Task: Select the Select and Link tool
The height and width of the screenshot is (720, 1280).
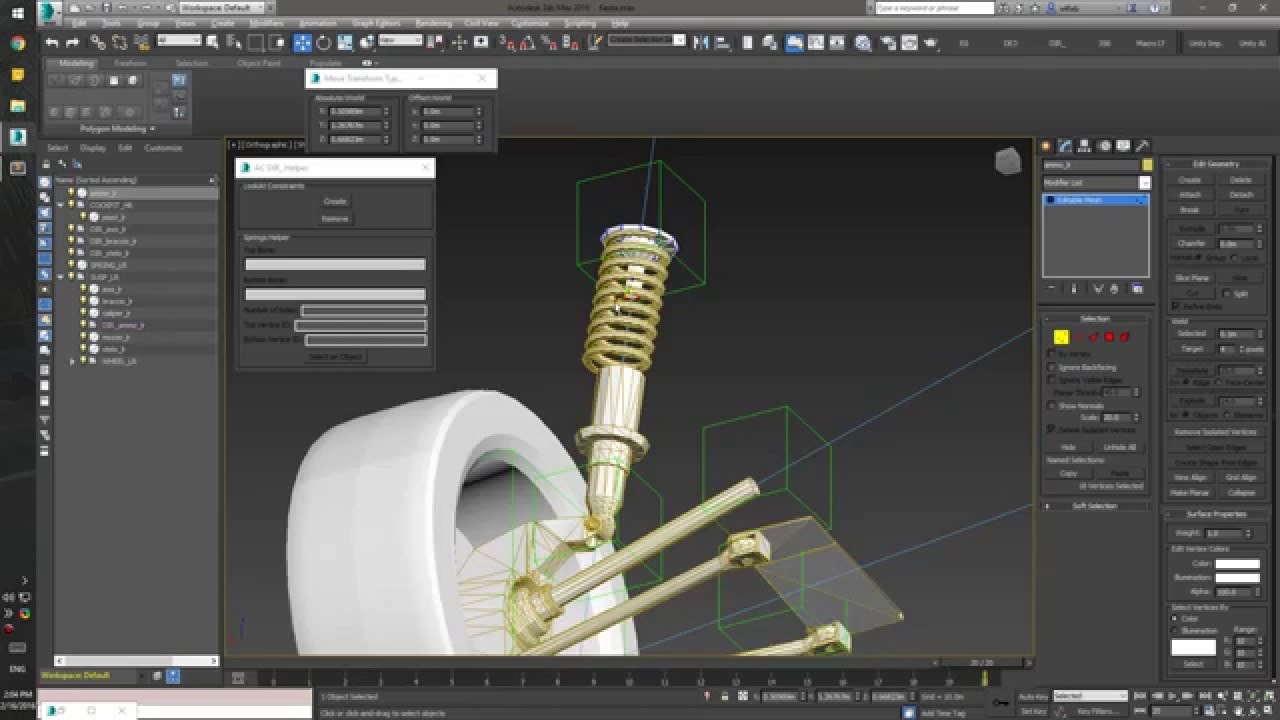Action: pos(98,43)
